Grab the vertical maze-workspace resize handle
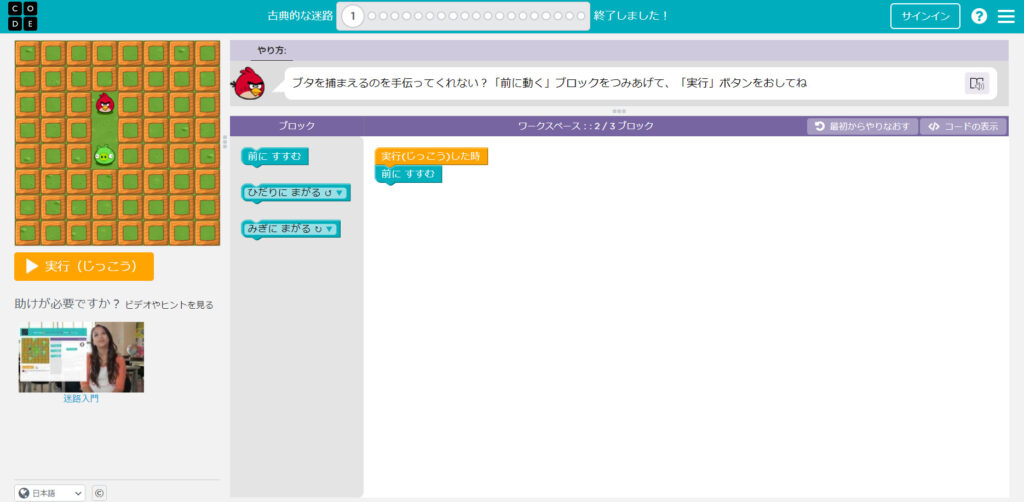This screenshot has height=502, width=1024. coord(225,142)
